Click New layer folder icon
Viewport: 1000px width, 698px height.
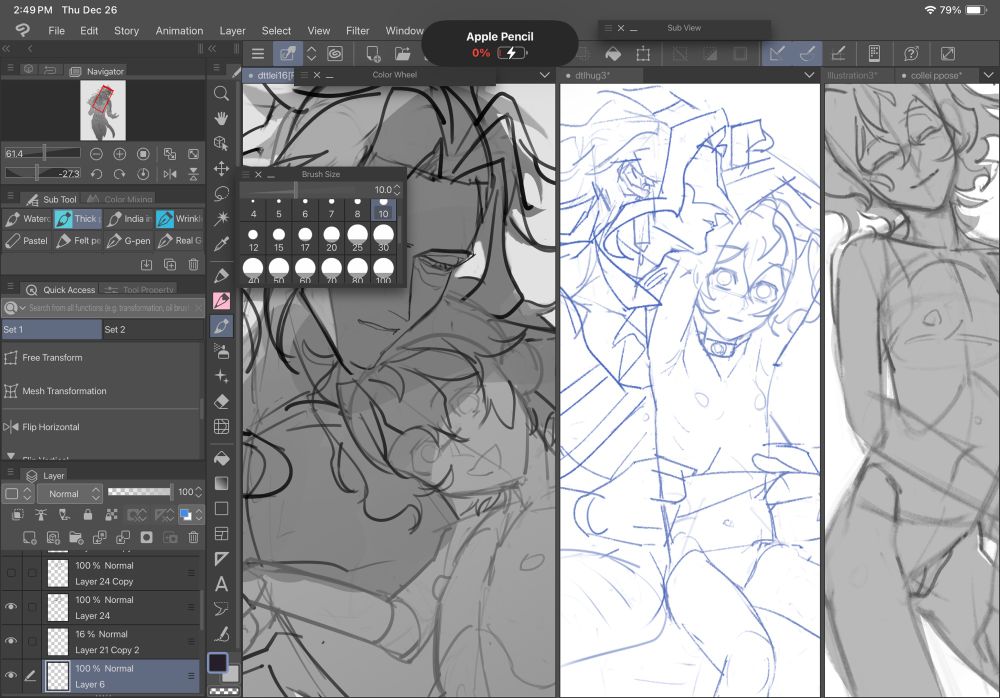point(76,537)
